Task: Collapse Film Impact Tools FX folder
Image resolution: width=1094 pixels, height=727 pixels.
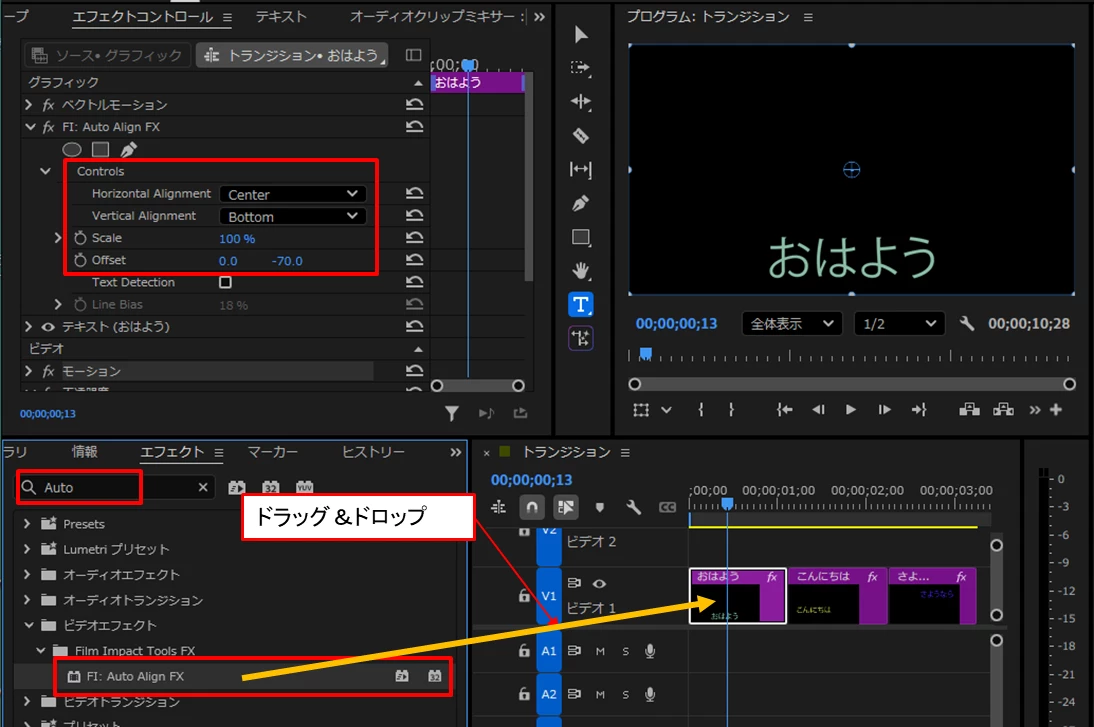Action: [40, 650]
